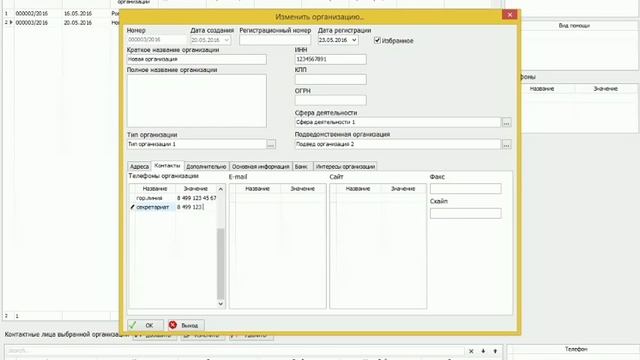Switch to the Дополнительно tab

tap(206, 167)
